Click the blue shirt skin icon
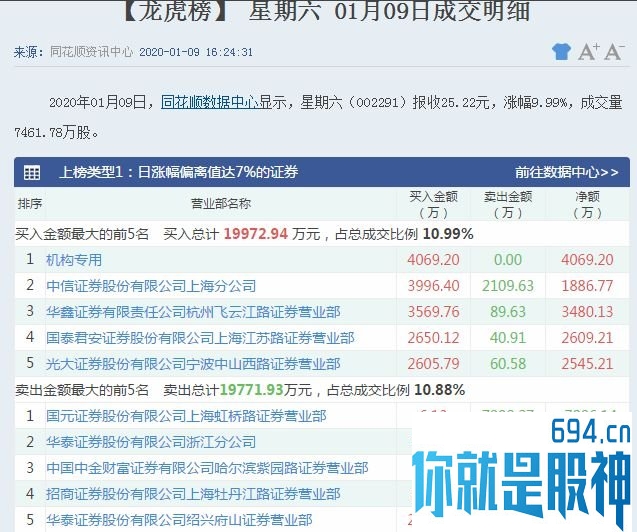The height and width of the screenshot is (532, 637). point(561,52)
